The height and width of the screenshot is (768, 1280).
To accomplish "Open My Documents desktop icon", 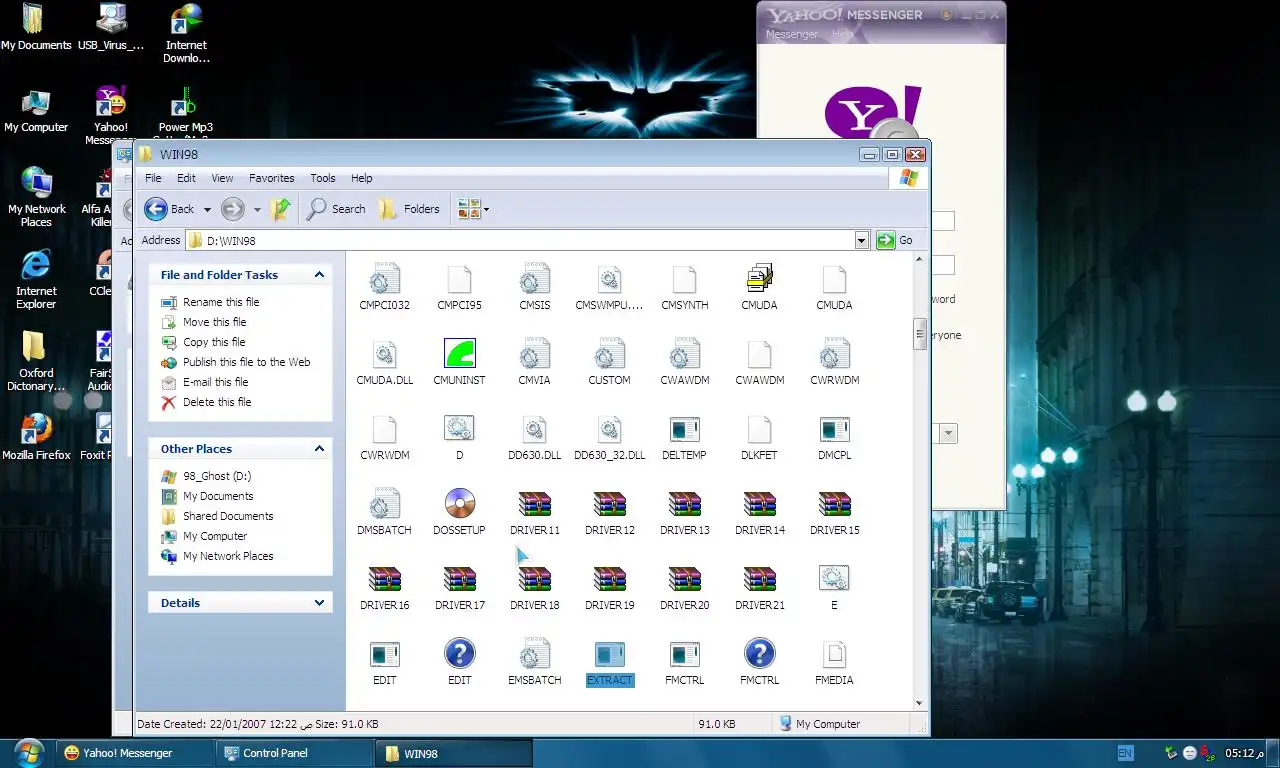I will point(36,27).
